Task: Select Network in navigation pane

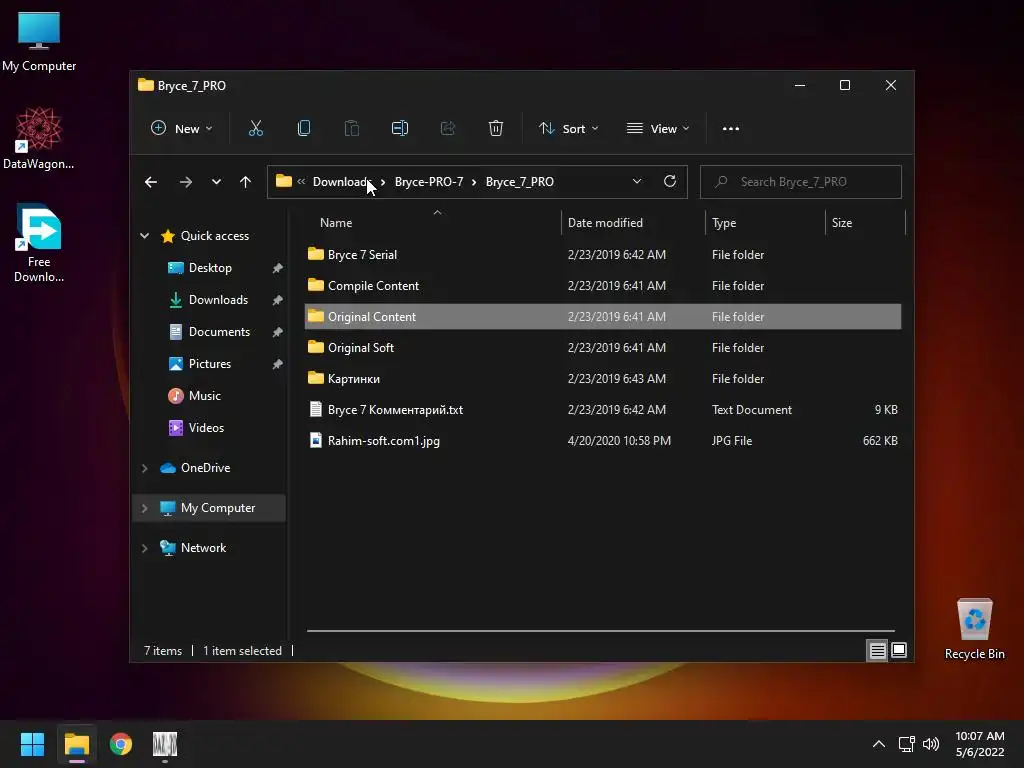Action: [x=203, y=548]
